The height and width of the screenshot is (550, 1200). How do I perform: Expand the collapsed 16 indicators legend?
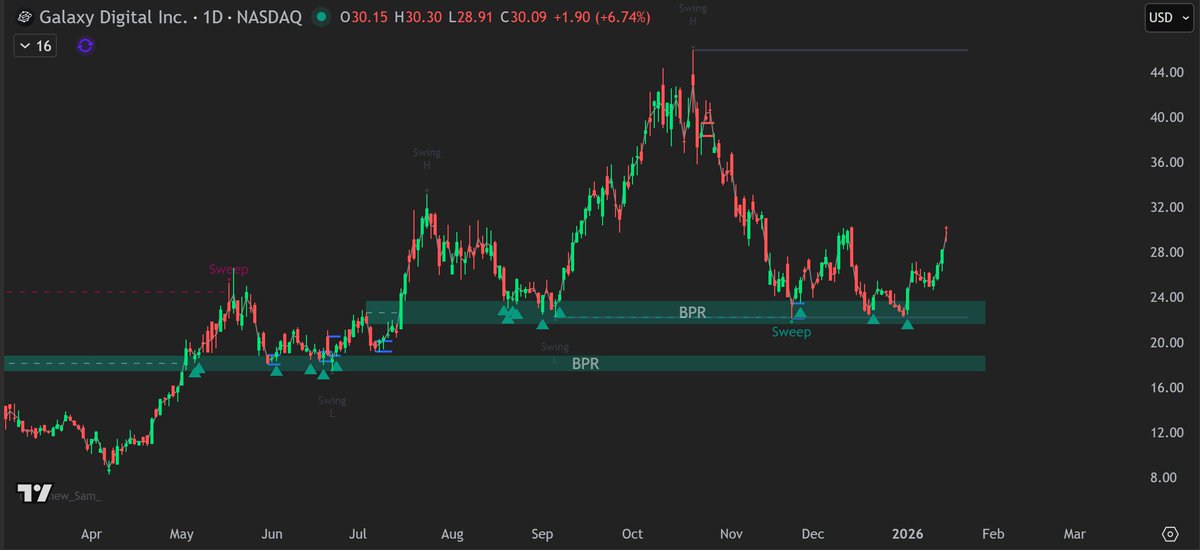[35, 46]
